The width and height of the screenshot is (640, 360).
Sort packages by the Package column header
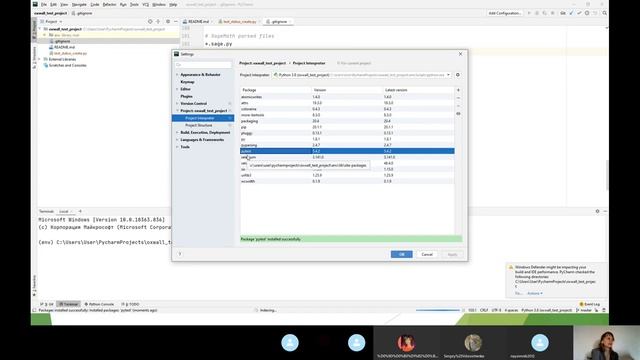click(276, 90)
